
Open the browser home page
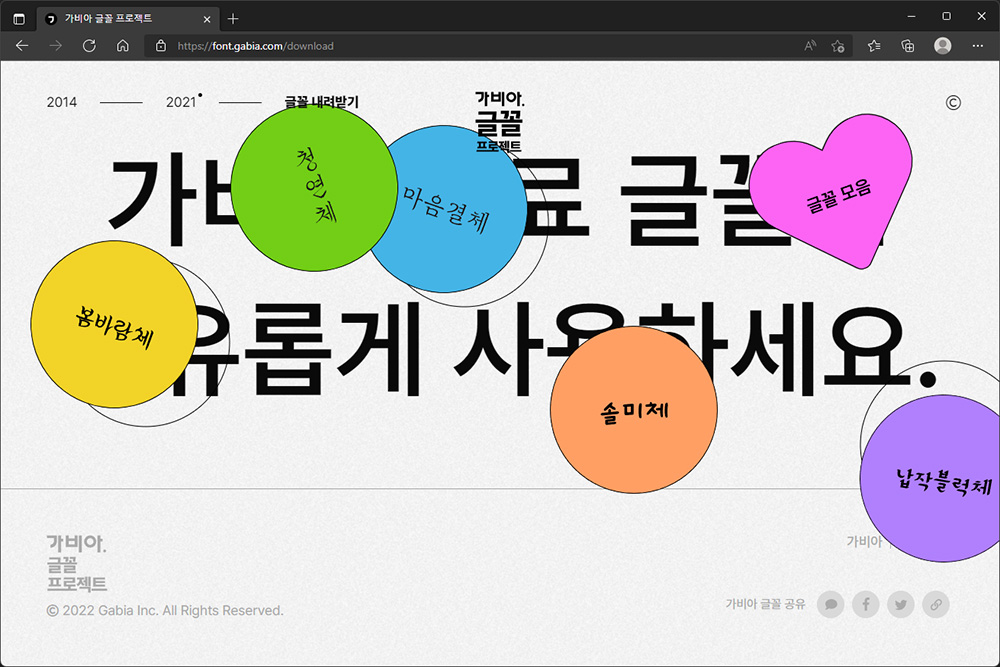click(122, 46)
